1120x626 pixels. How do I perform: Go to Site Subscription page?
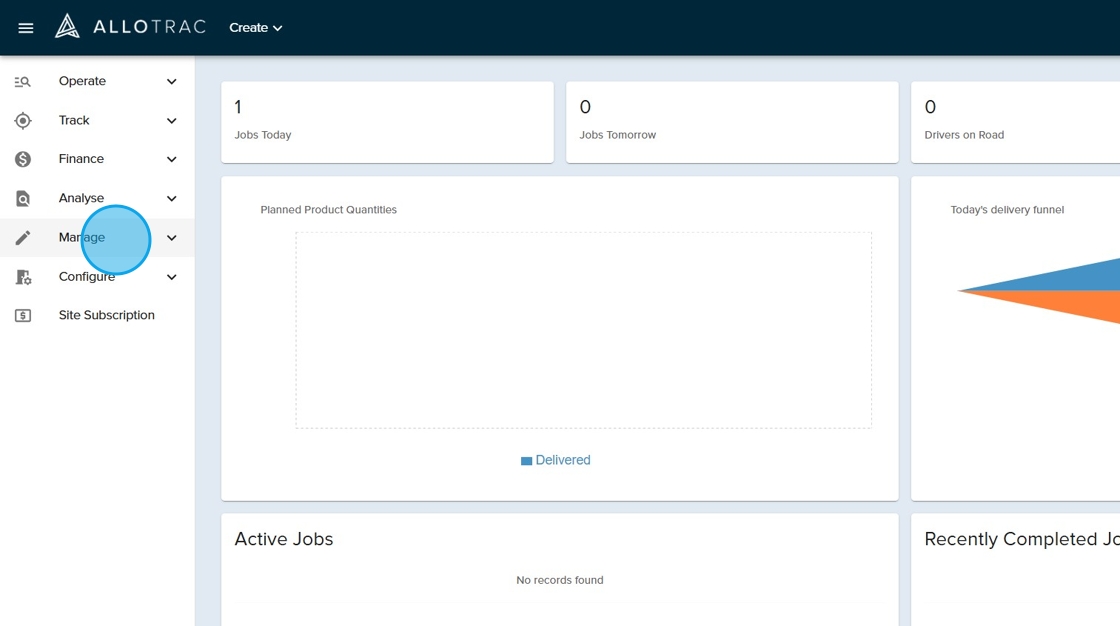106,316
